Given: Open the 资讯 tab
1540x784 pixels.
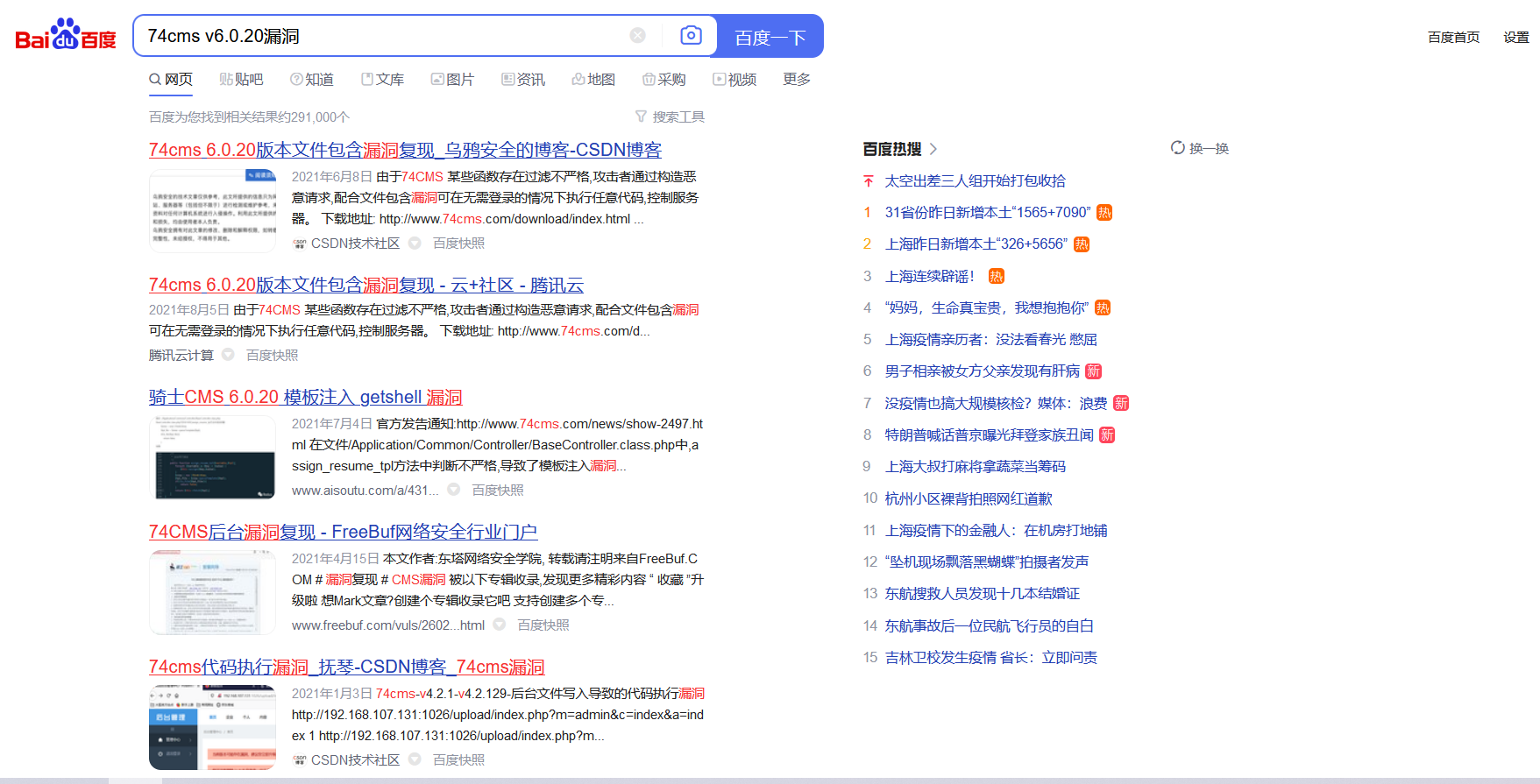Looking at the screenshot, I should click(x=523, y=80).
